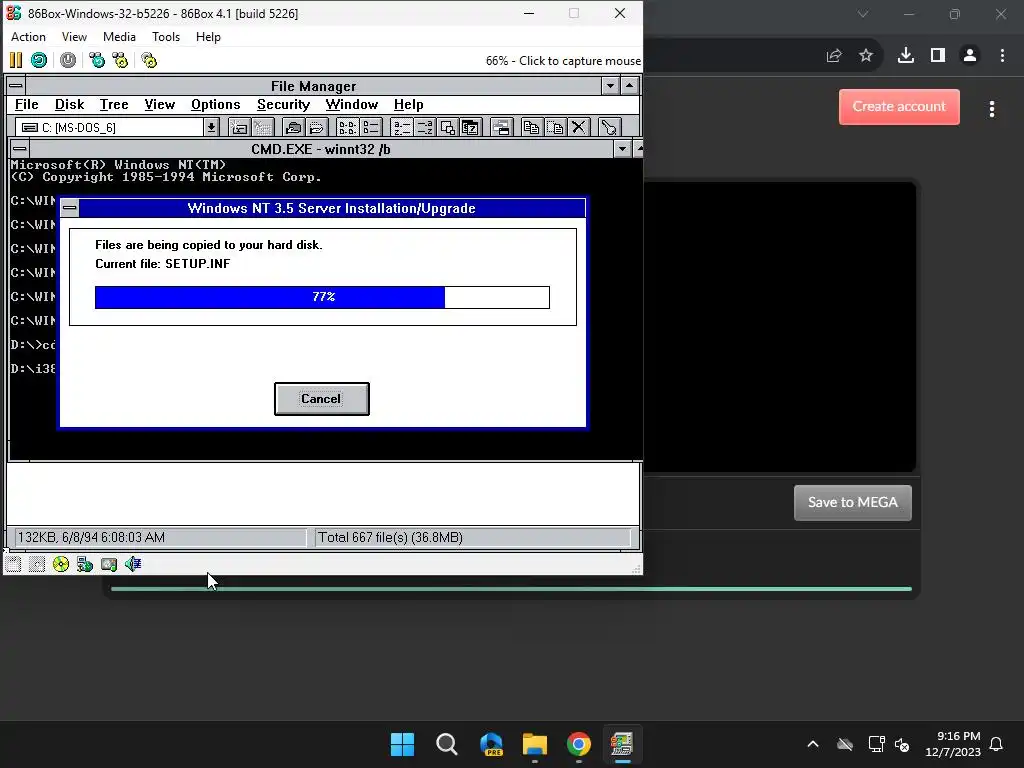Sort files by Size toolbar icon
1024x768 pixels.
tap(447, 127)
